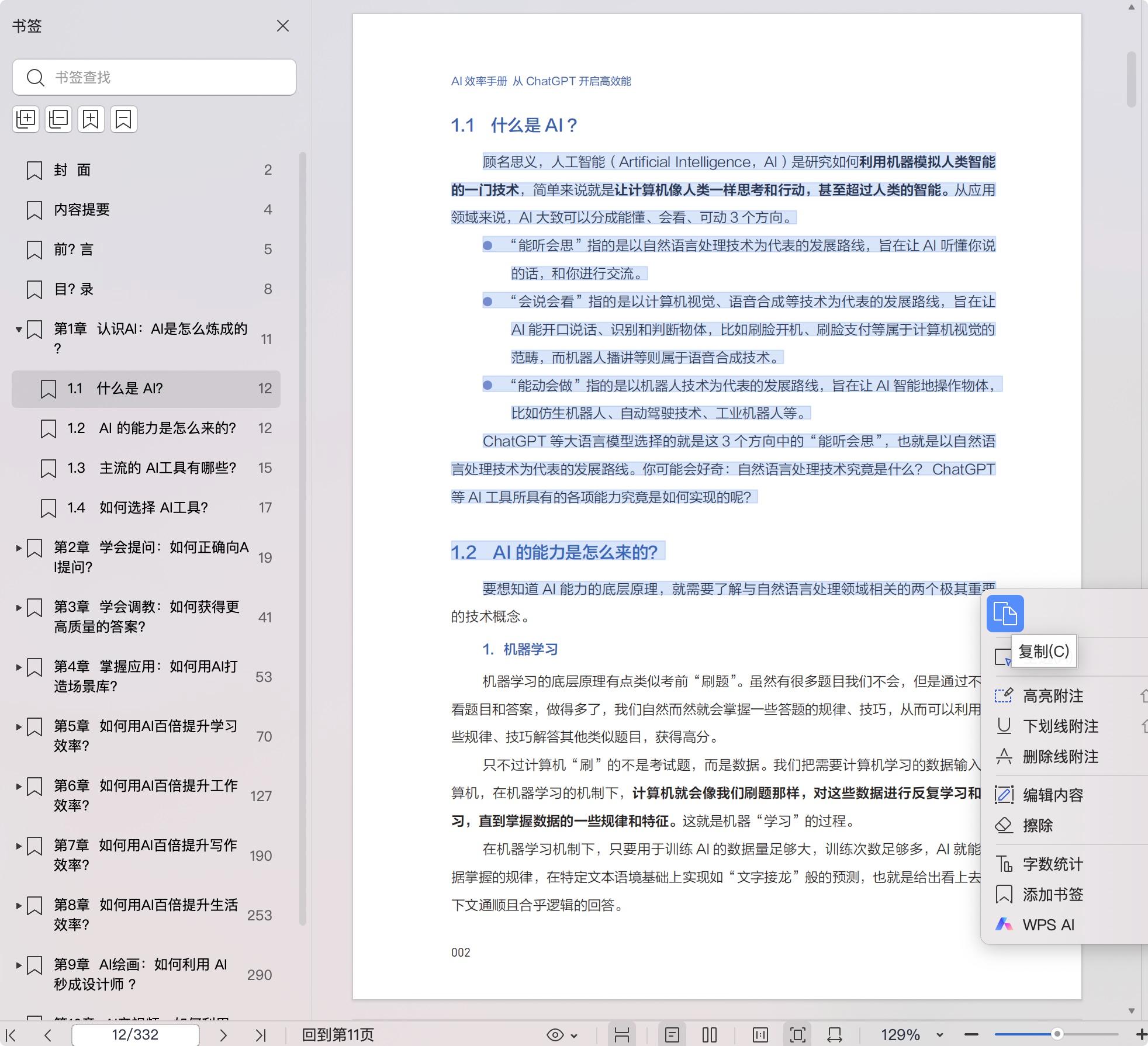This screenshot has height=1046, width=1148.
Task: Click the 第2章 bookmark flag icon
Action: (x=34, y=549)
